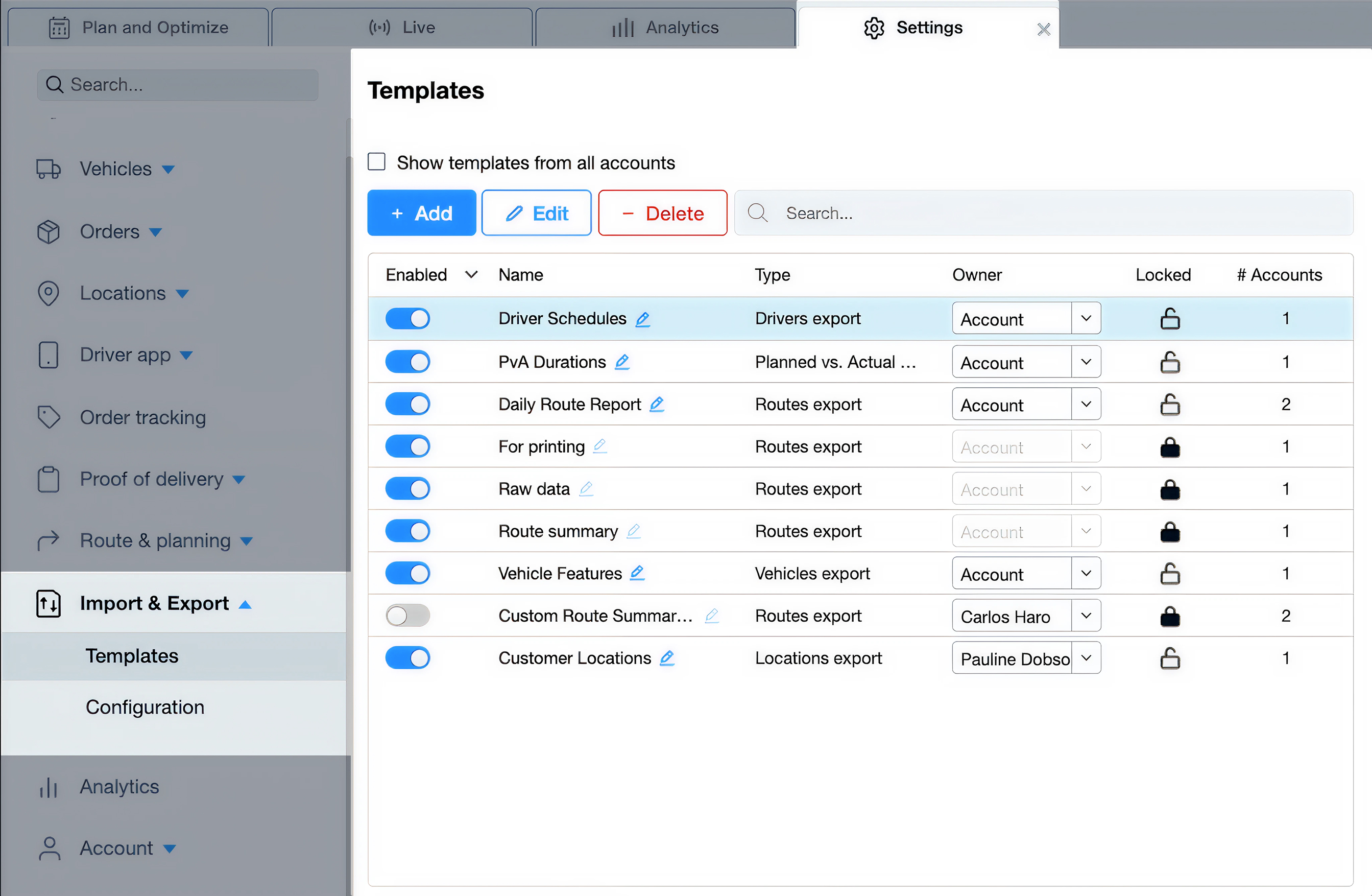Open Driver app settings via phone icon
Screen dimensions: 1372x896
tap(49, 355)
